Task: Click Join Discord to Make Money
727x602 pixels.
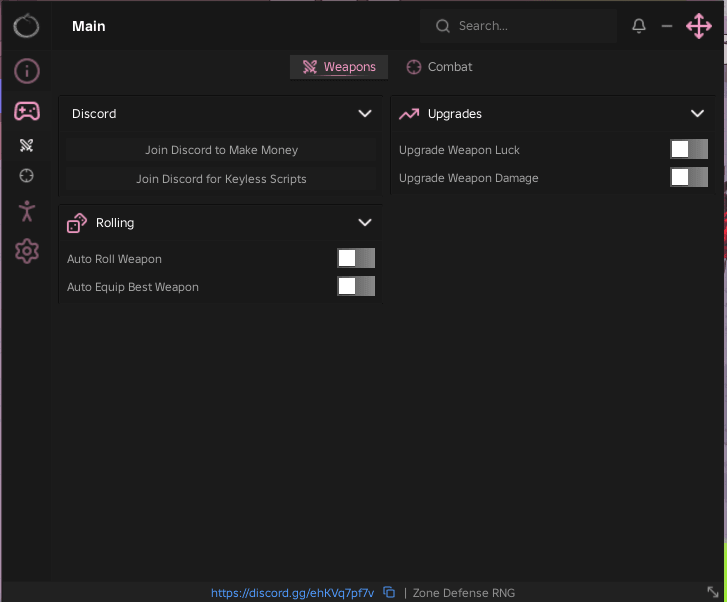Action: 221,150
